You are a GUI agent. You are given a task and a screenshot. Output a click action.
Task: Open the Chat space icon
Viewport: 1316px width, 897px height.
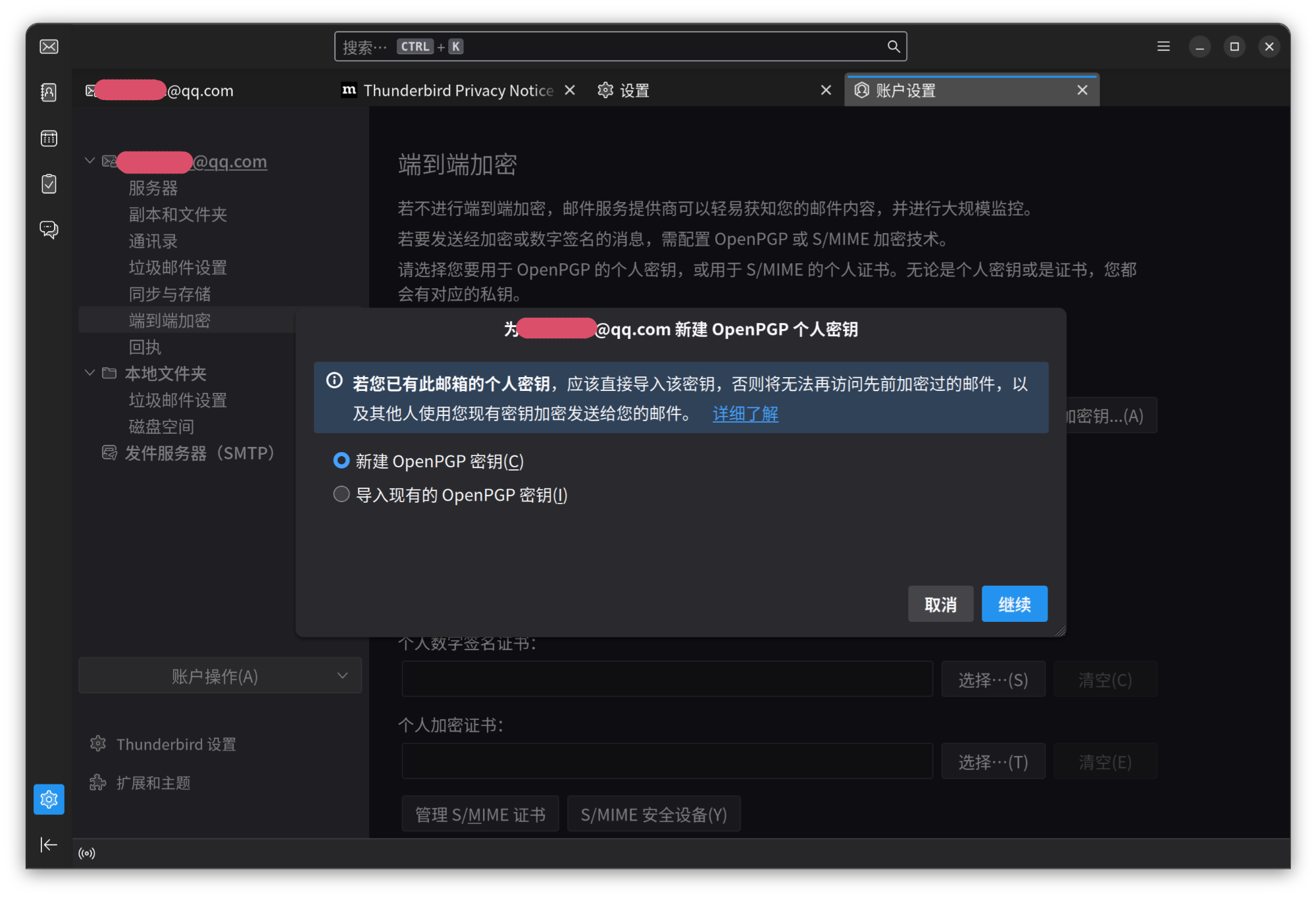tap(49, 229)
